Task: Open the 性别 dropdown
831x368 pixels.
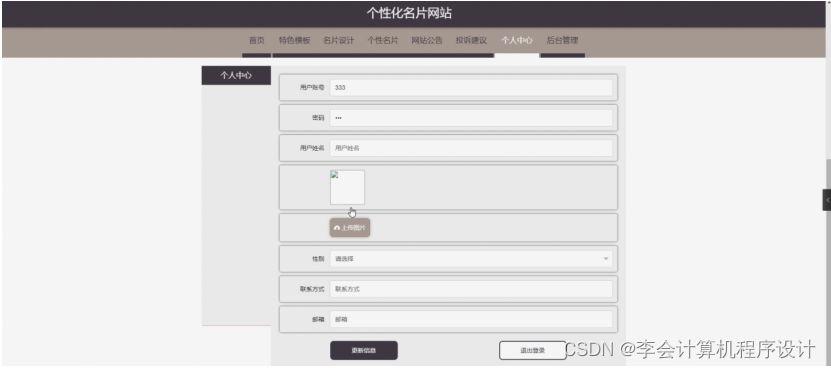Action: point(471,259)
